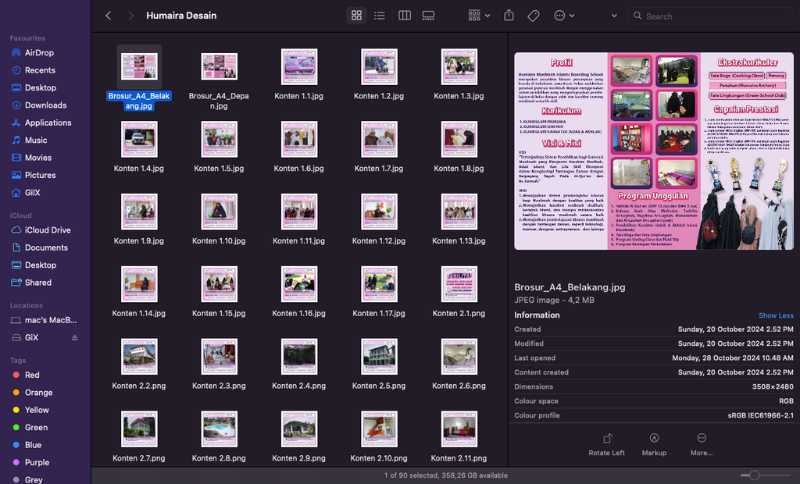The image size is (800, 484).
Task: Open the Edit Tags icon
Action: click(534, 16)
